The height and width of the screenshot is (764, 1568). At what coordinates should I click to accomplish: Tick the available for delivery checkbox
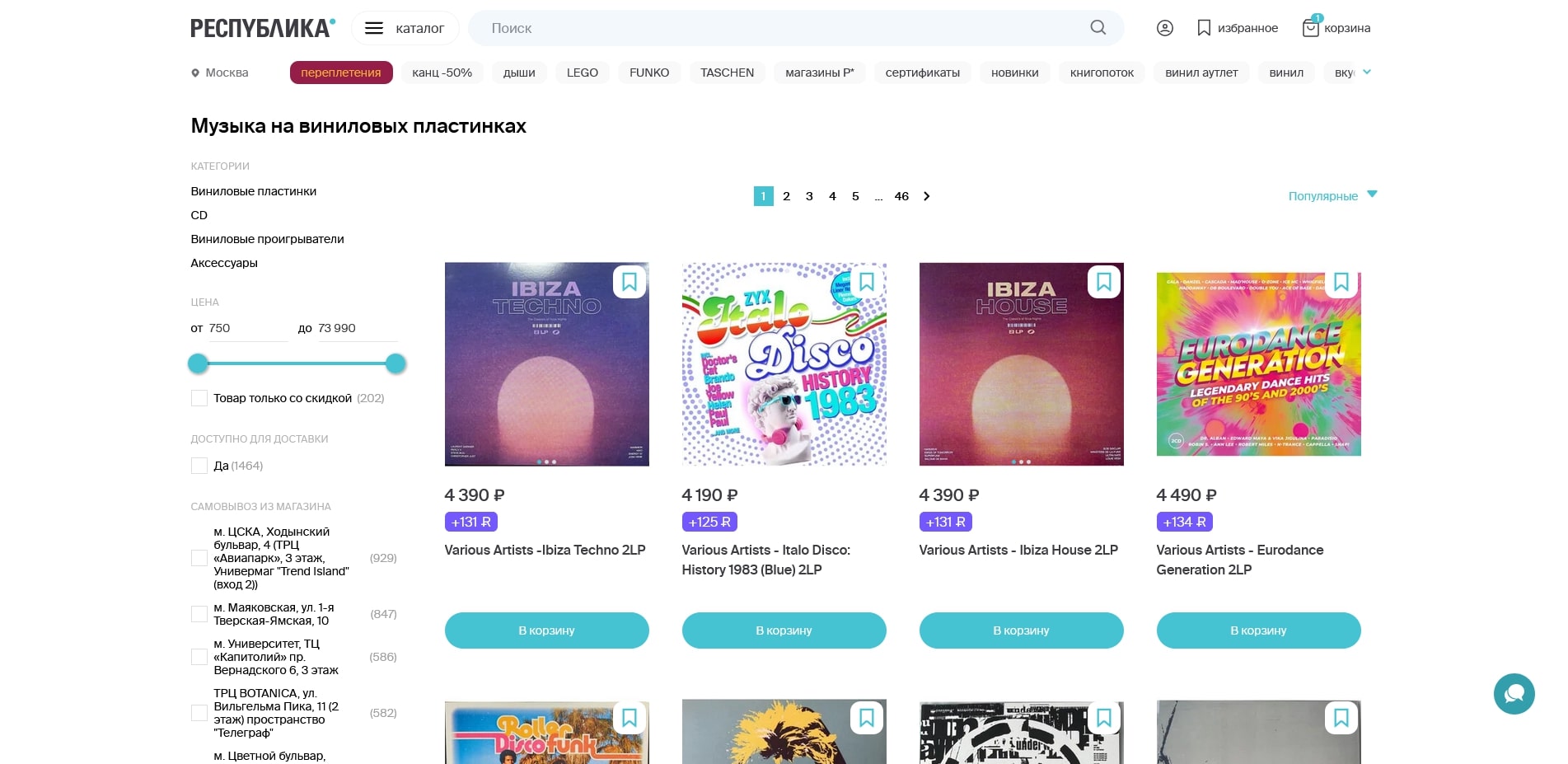(x=199, y=466)
